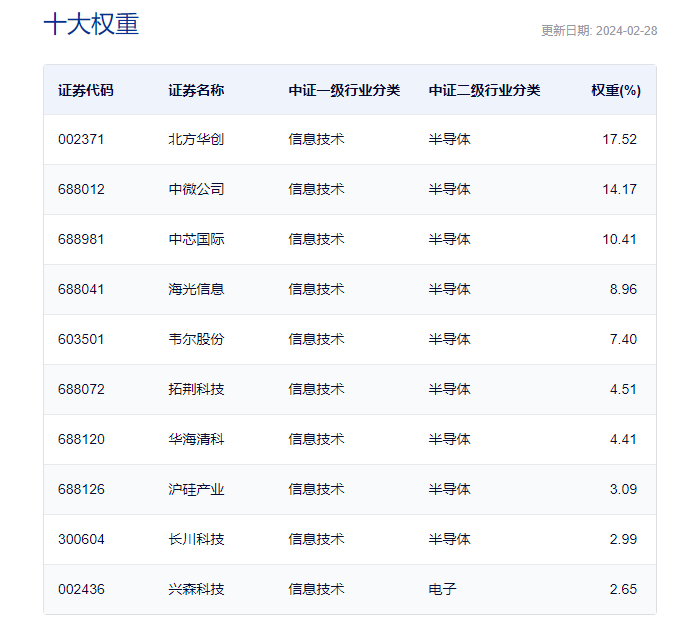Click the update date 2024-02-28
The width and height of the screenshot is (685, 626).
[x=626, y=31]
